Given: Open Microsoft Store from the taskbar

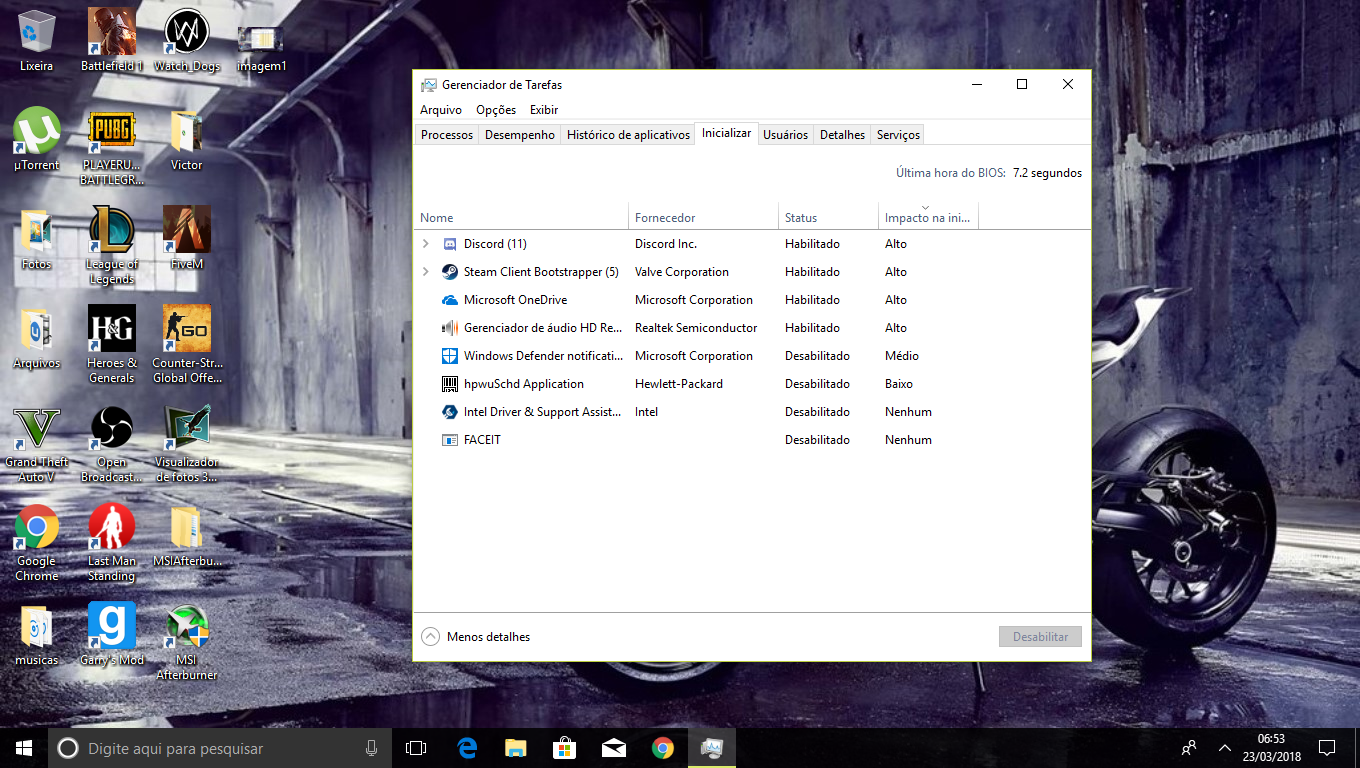Looking at the screenshot, I should click(x=564, y=748).
